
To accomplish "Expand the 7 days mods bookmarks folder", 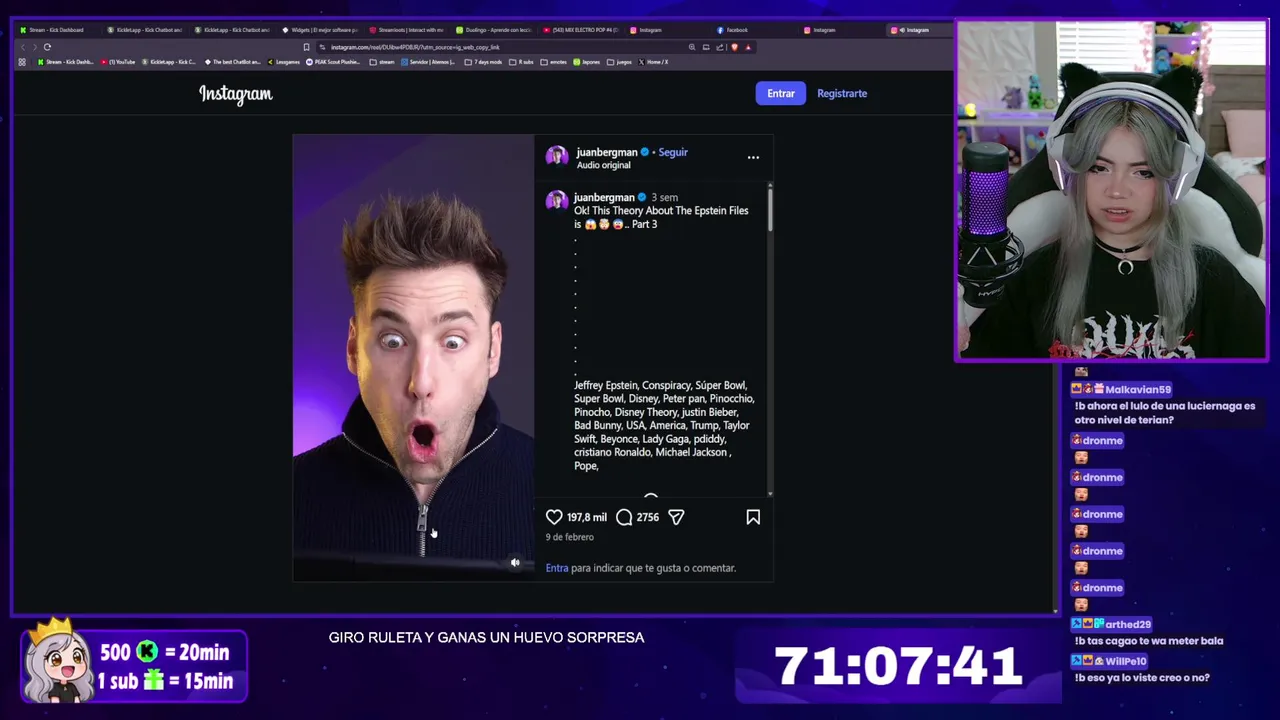I will [482, 62].
